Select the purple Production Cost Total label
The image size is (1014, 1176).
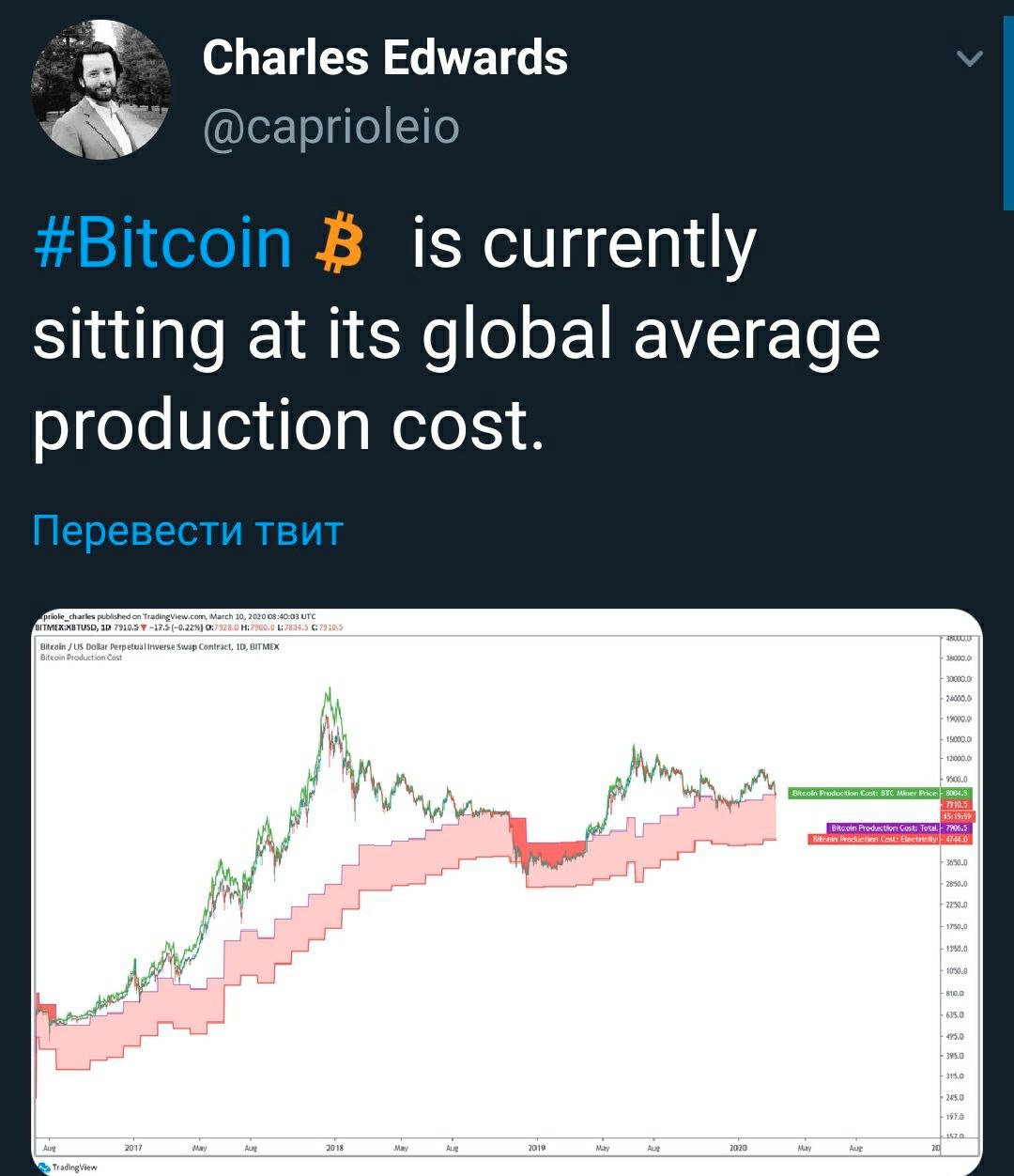(x=883, y=828)
